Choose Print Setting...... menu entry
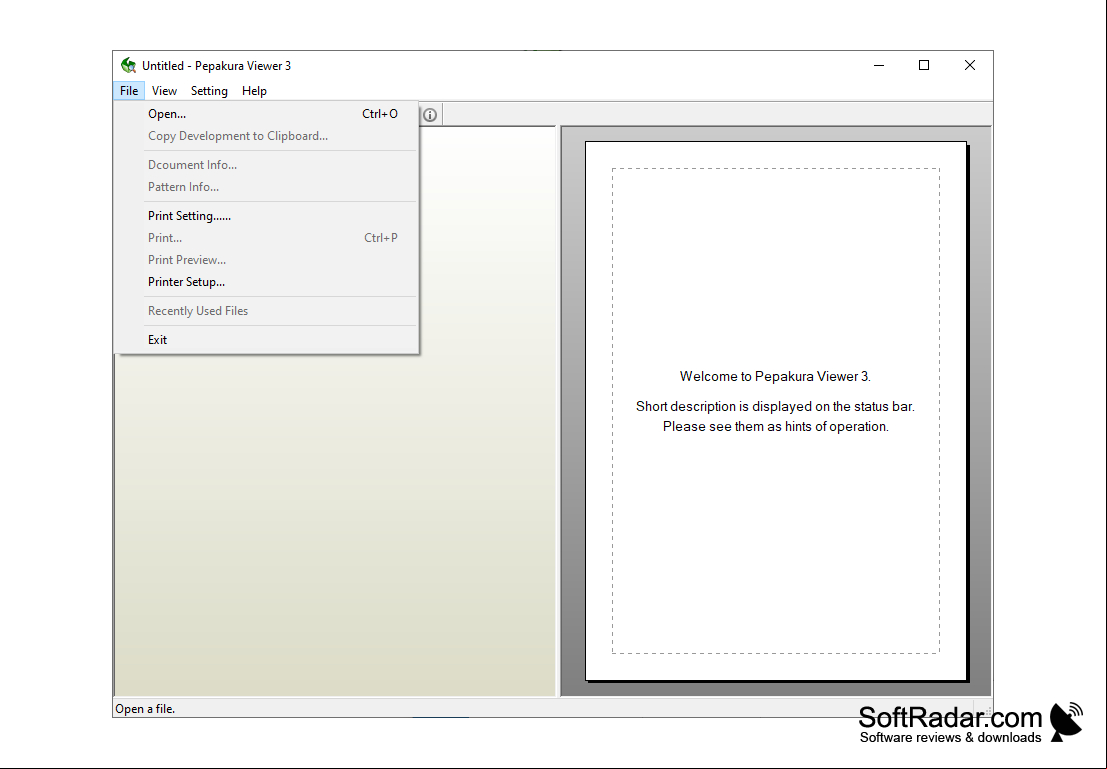The image size is (1107, 769). 267,215
